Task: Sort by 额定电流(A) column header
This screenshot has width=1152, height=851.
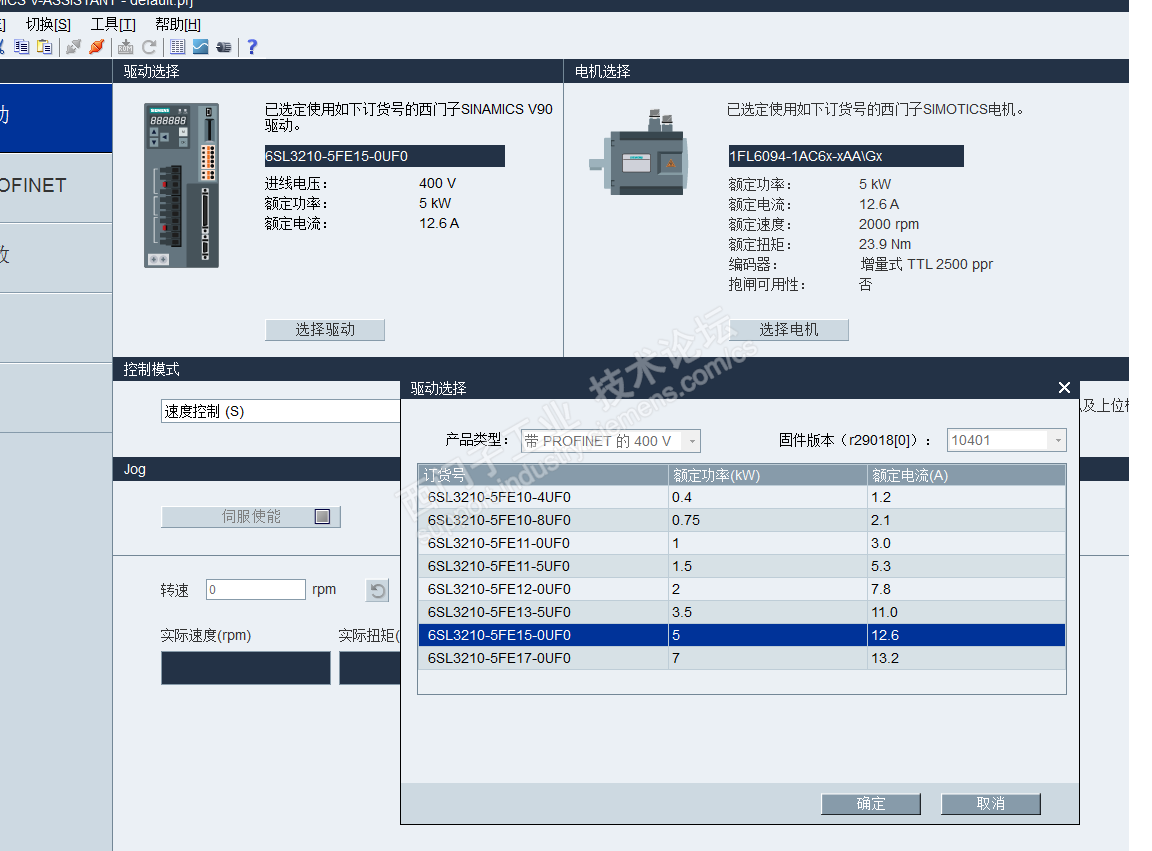Action: 967,475
